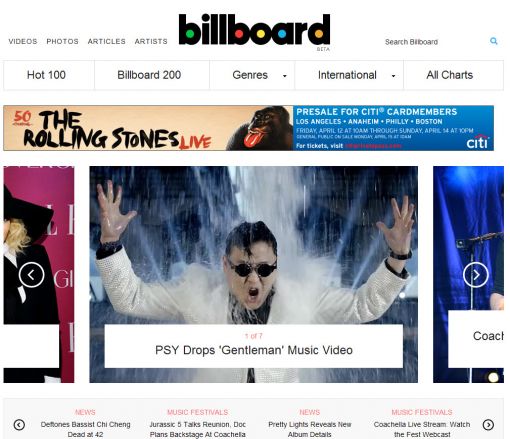Click the Billboard logo
The image size is (510, 439).
tap(254, 30)
